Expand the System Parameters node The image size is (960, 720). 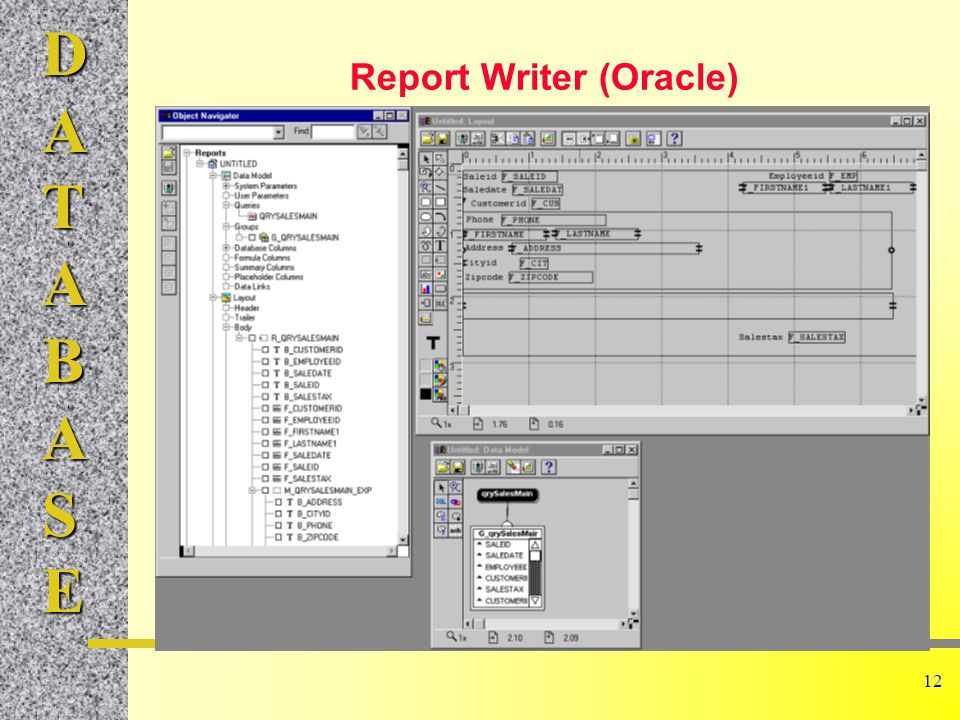tap(226, 186)
